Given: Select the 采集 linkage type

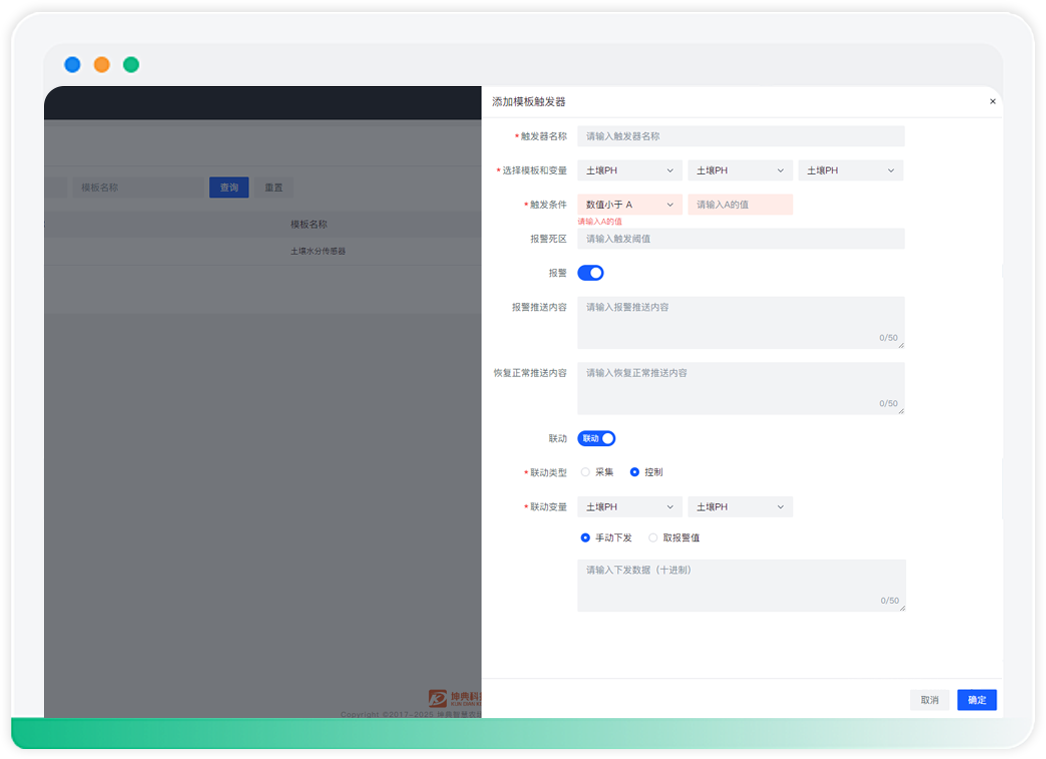Looking at the screenshot, I should [x=586, y=472].
